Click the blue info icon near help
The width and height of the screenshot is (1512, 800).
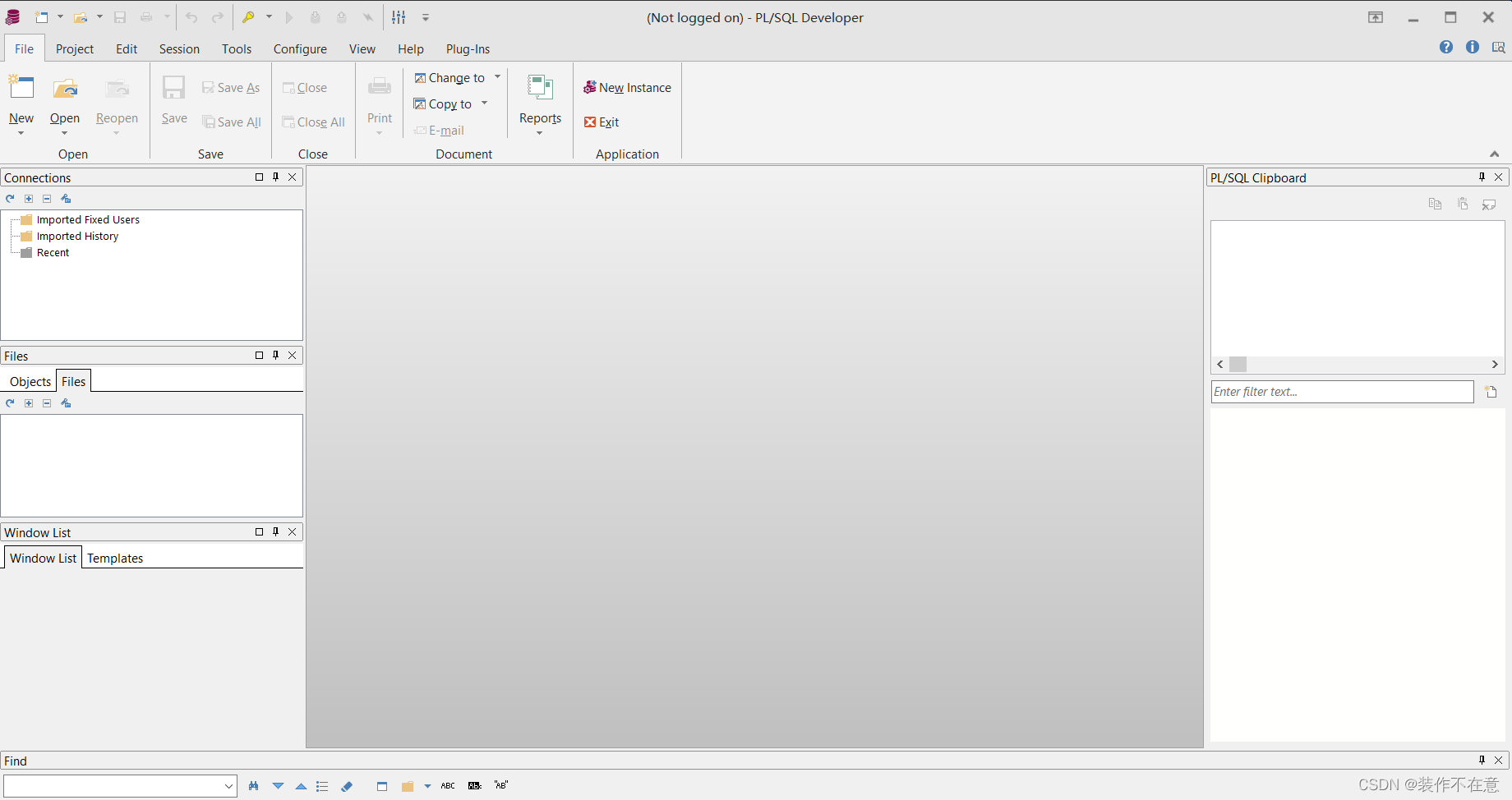point(1473,48)
